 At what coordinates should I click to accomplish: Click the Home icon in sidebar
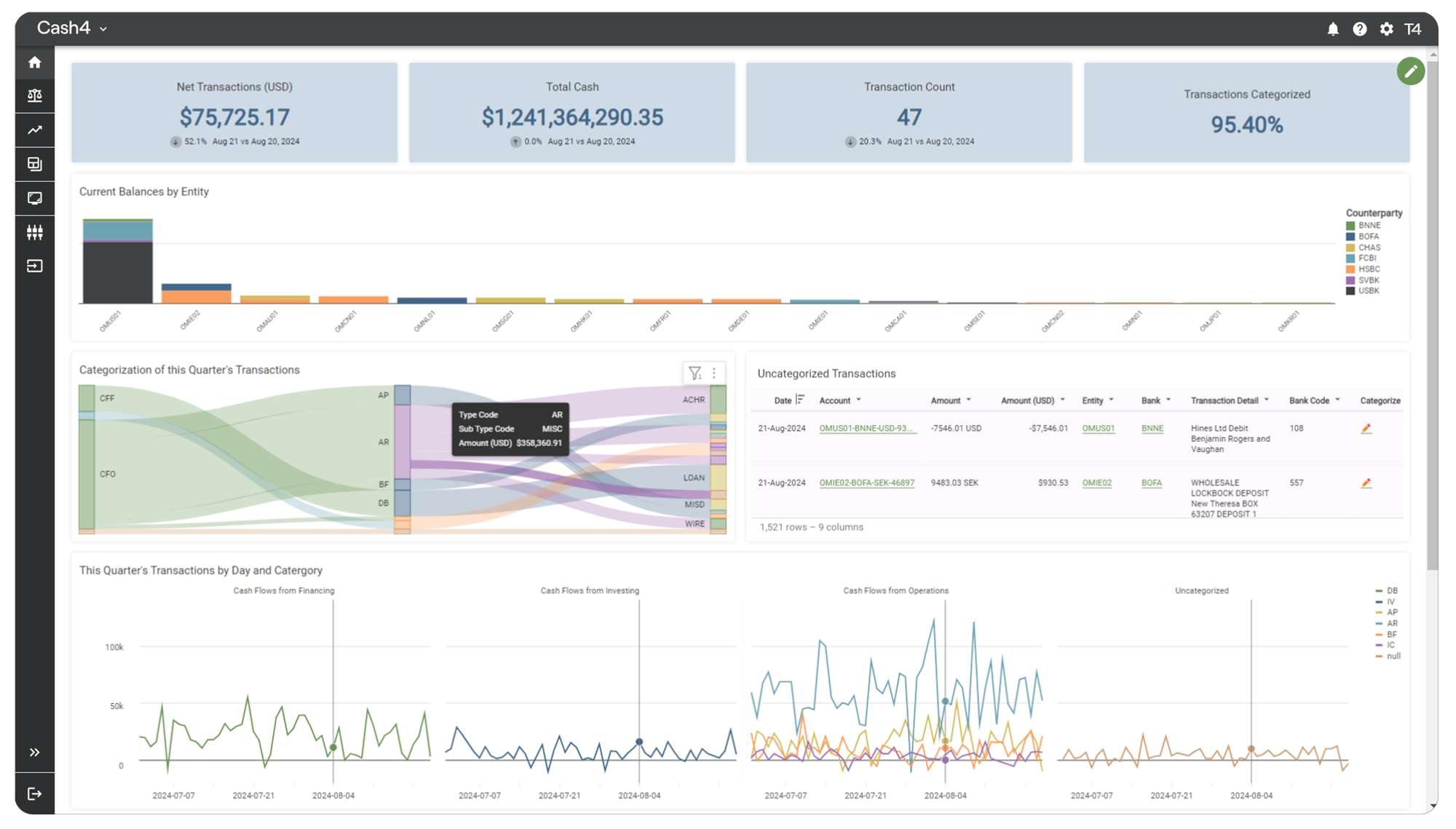point(34,63)
